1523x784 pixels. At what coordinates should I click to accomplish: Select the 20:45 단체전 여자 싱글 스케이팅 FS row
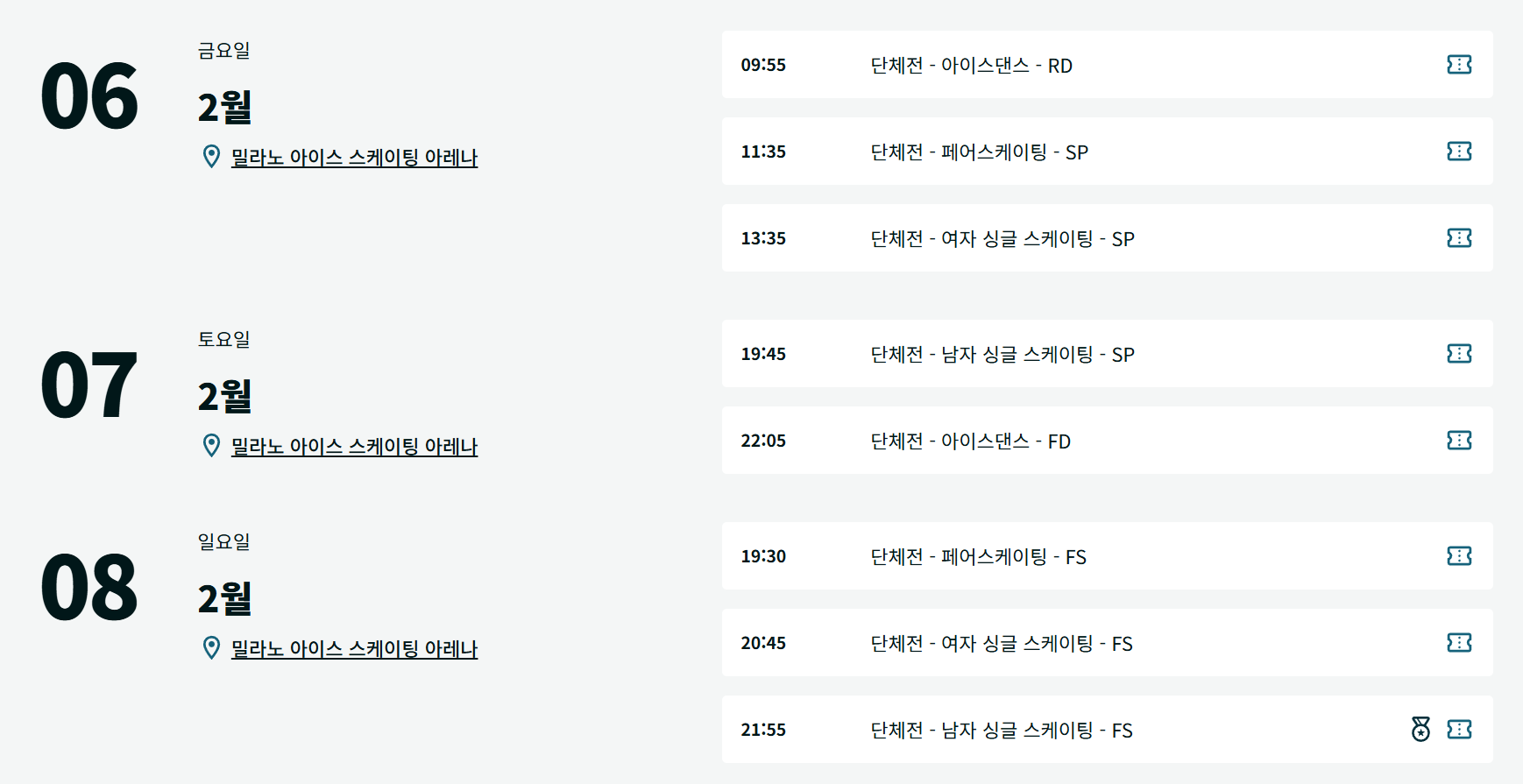[x=1001, y=644]
